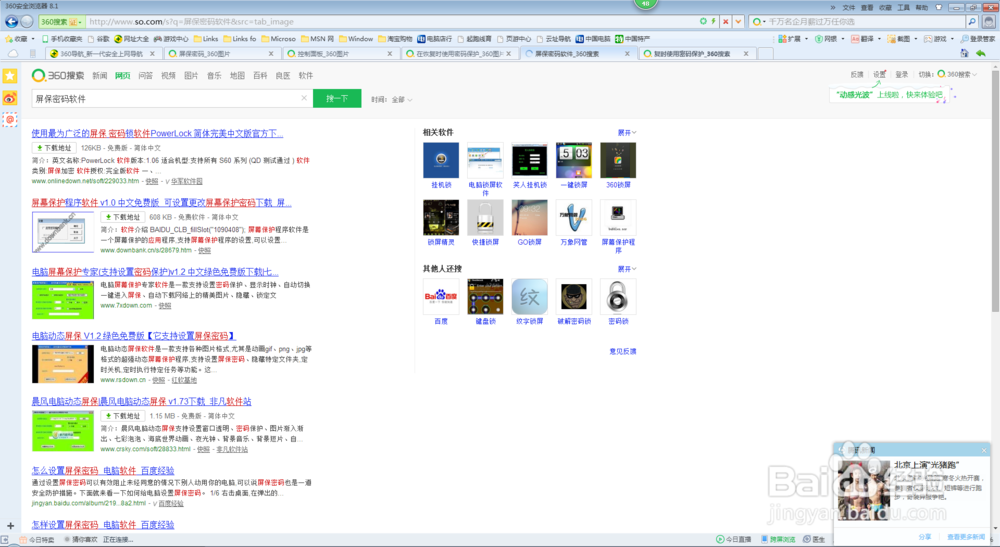Open the 挂机锁 software thumbnail
The width and height of the screenshot is (1000, 547).
[x=441, y=160]
